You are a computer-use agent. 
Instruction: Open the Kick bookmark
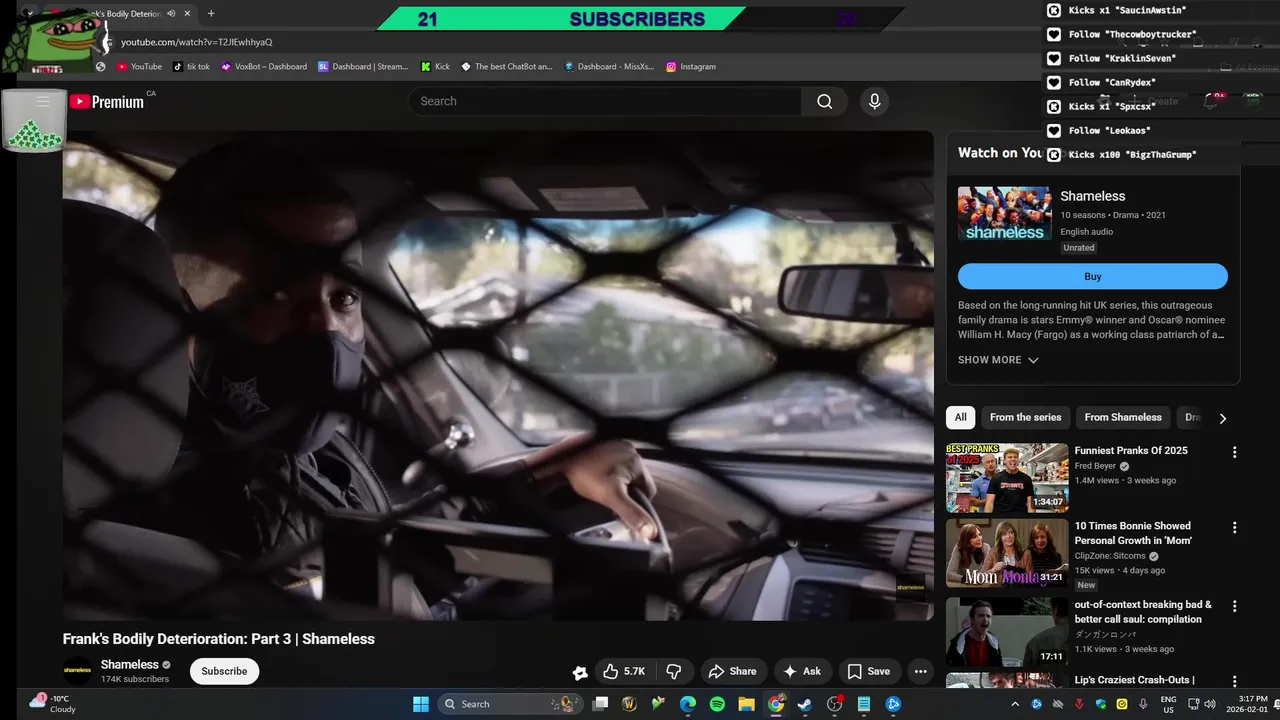pos(435,67)
